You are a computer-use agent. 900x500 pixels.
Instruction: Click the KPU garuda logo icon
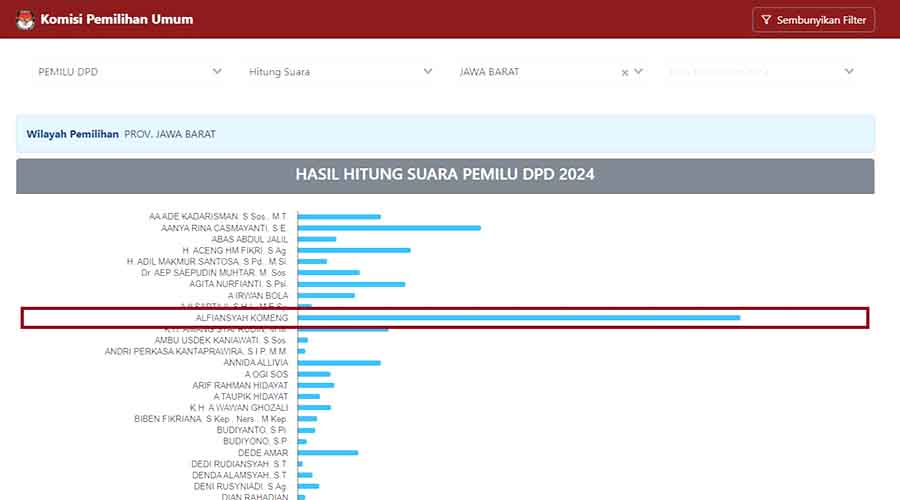pos(25,20)
